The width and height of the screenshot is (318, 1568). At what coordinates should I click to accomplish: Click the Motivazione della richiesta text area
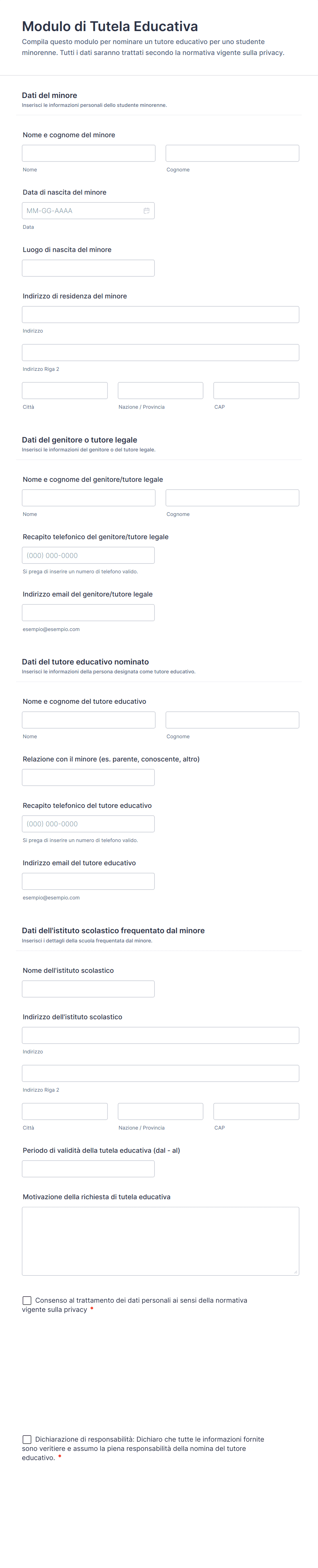[160, 1241]
